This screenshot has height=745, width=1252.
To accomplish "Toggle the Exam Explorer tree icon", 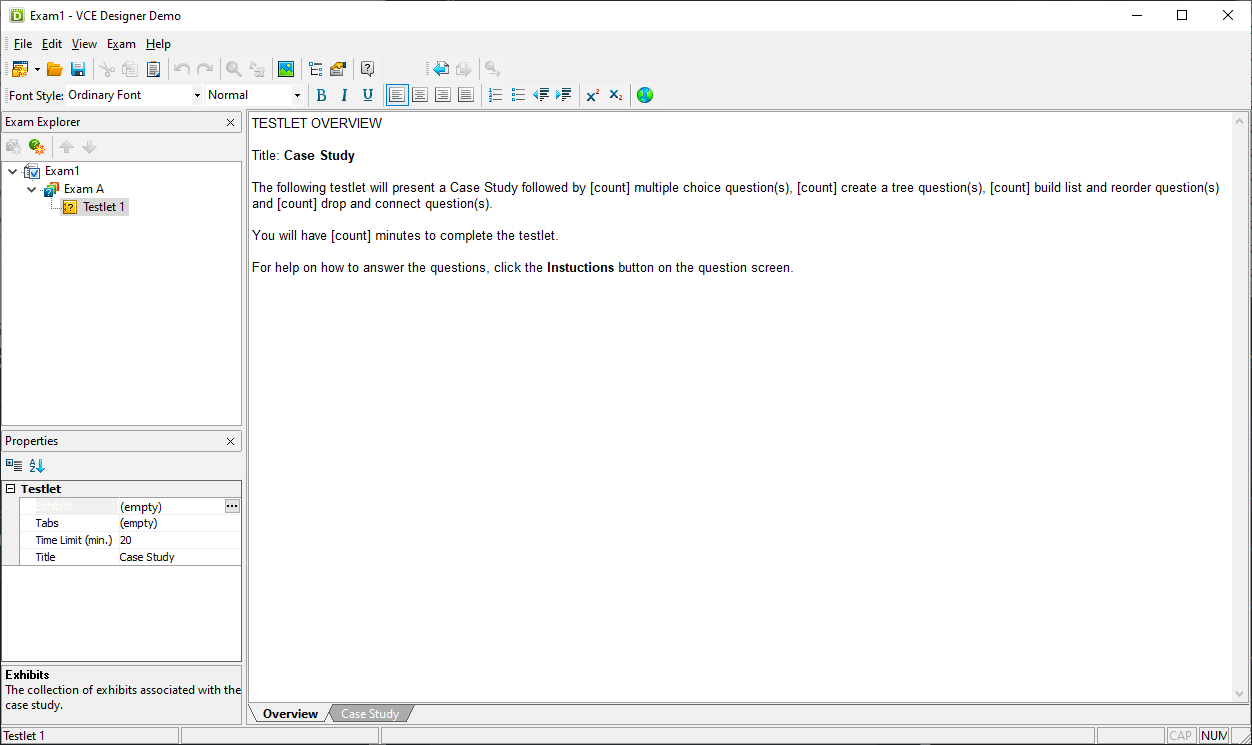I will tap(315, 69).
